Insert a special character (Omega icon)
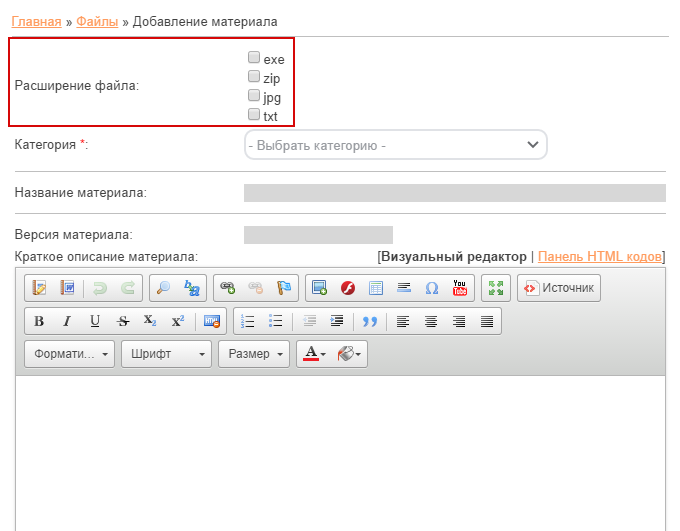 (432, 288)
